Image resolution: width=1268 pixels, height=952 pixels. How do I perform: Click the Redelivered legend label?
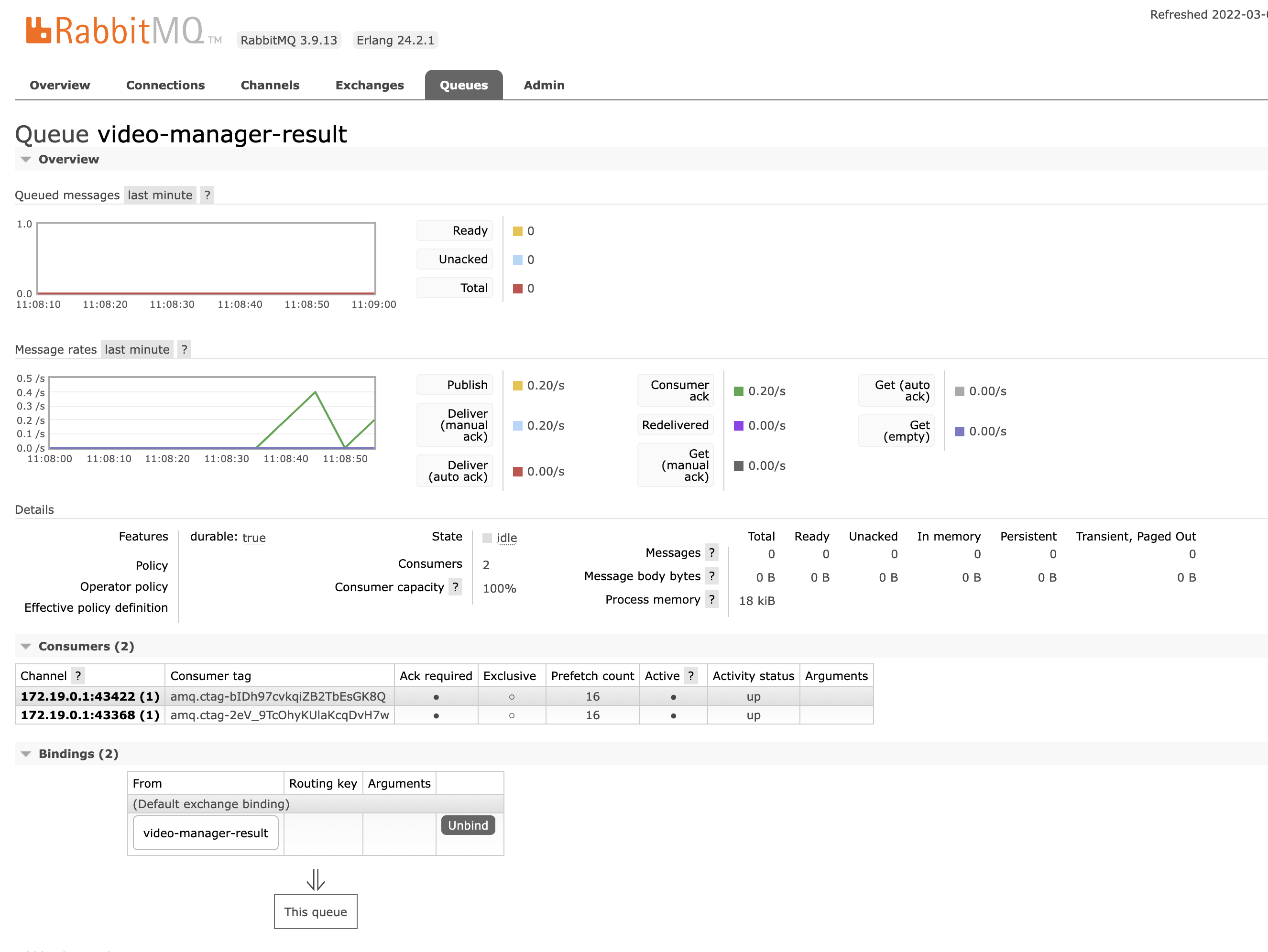click(676, 425)
